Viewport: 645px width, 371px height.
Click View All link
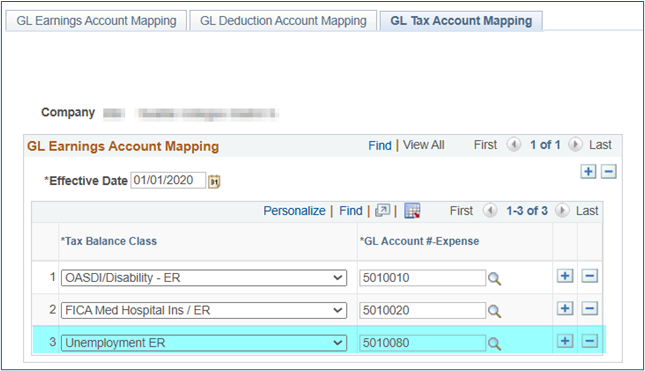point(423,145)
